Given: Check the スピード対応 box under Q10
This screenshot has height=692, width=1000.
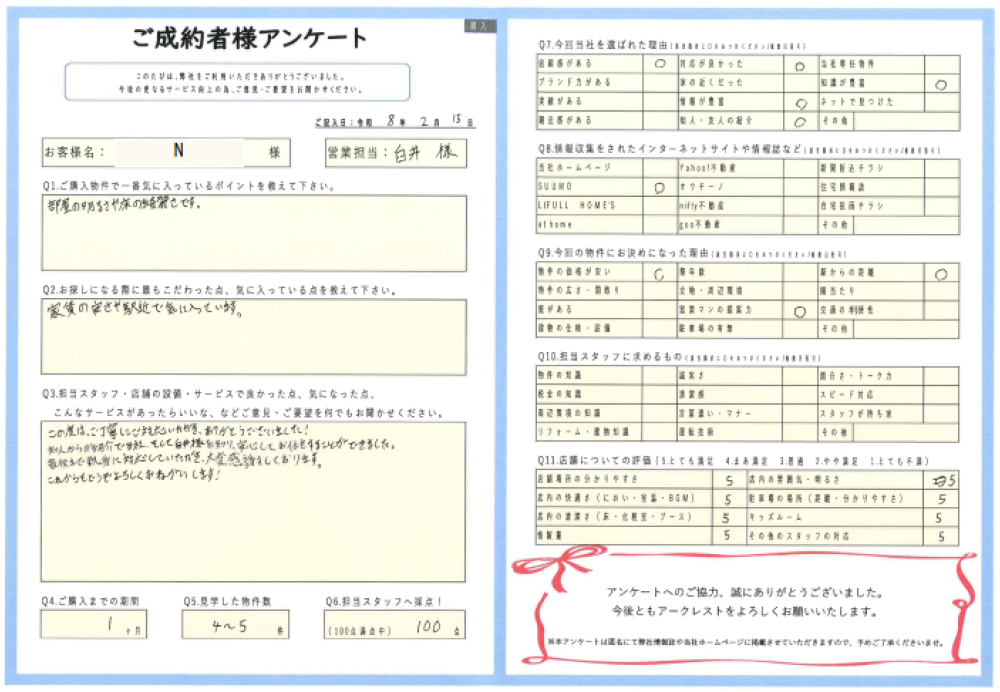Looking at the screenshot, I should tap(940, 393).
